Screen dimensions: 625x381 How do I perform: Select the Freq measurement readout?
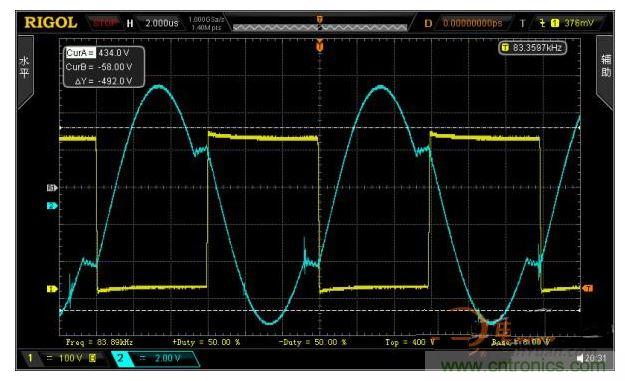(x=99, y=342)
